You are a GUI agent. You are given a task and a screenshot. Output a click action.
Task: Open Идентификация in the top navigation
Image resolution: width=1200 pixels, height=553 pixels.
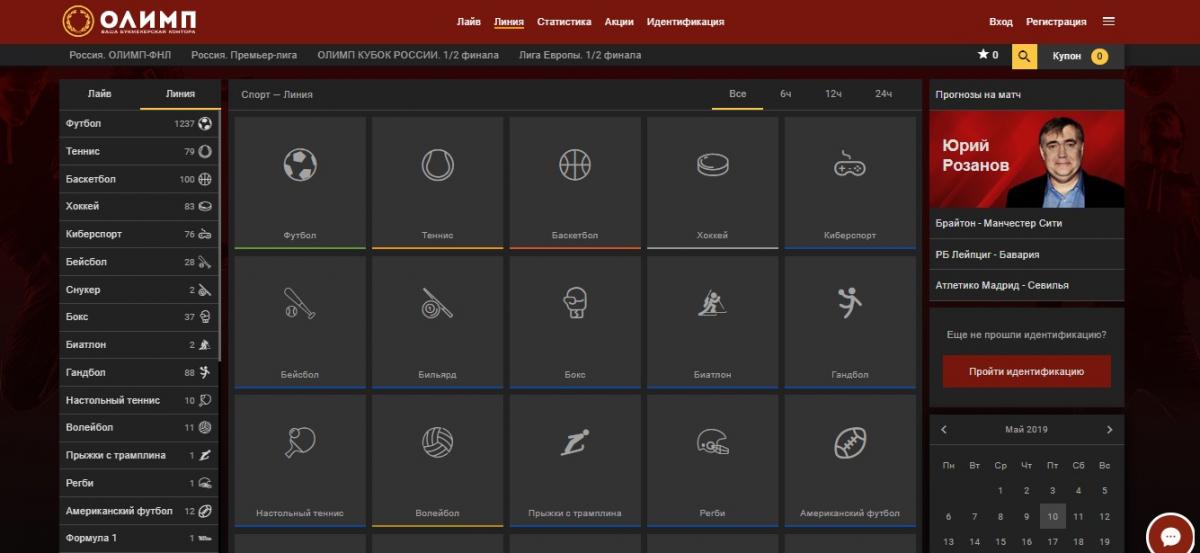[685, 21]
